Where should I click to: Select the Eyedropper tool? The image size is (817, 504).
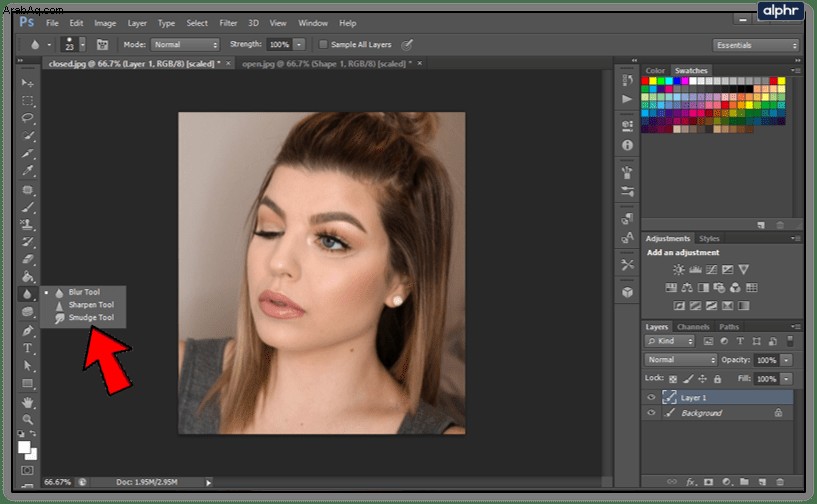point(28,170)
